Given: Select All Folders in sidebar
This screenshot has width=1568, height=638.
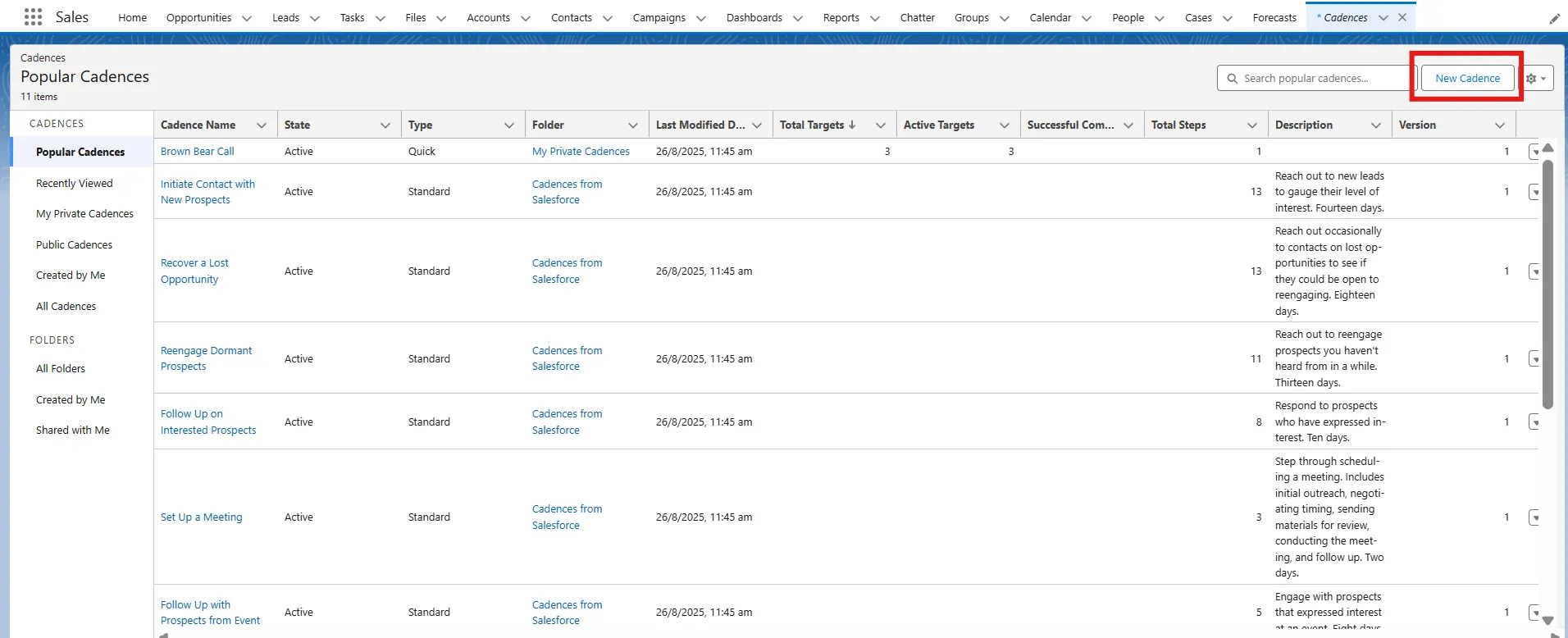Looking at the screenshot, I should point(61,369).
